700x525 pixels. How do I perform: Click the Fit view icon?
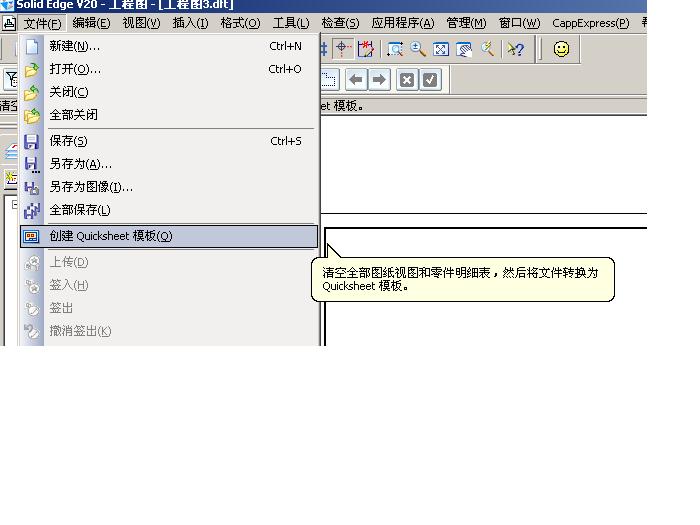pos(441,49)
